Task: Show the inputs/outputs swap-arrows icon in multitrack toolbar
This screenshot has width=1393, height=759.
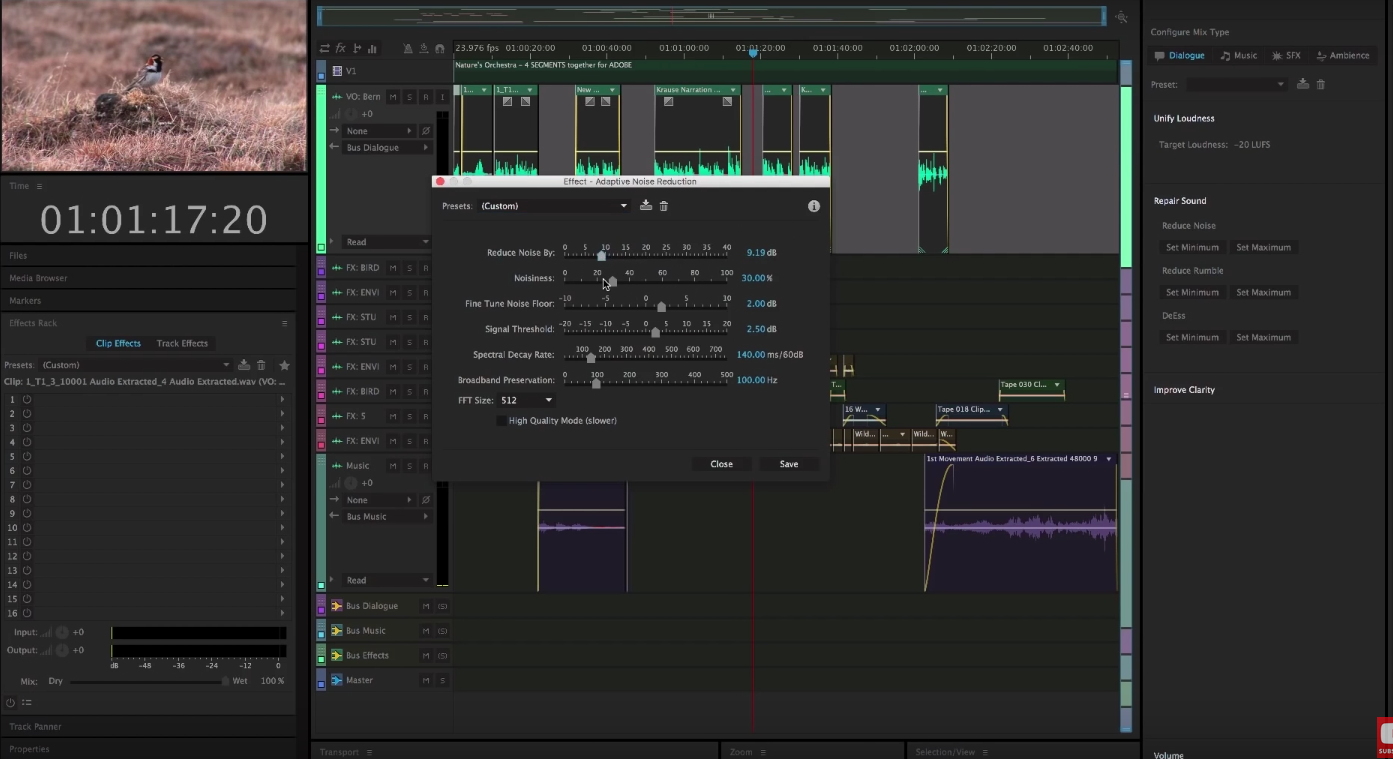Action: (x=325, y=48)
